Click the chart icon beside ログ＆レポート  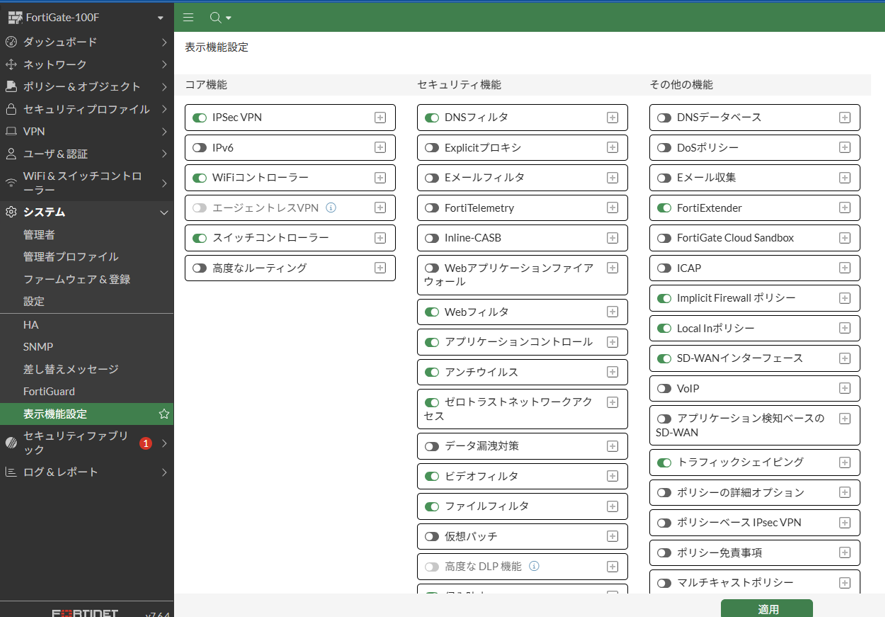pos(11,472)
